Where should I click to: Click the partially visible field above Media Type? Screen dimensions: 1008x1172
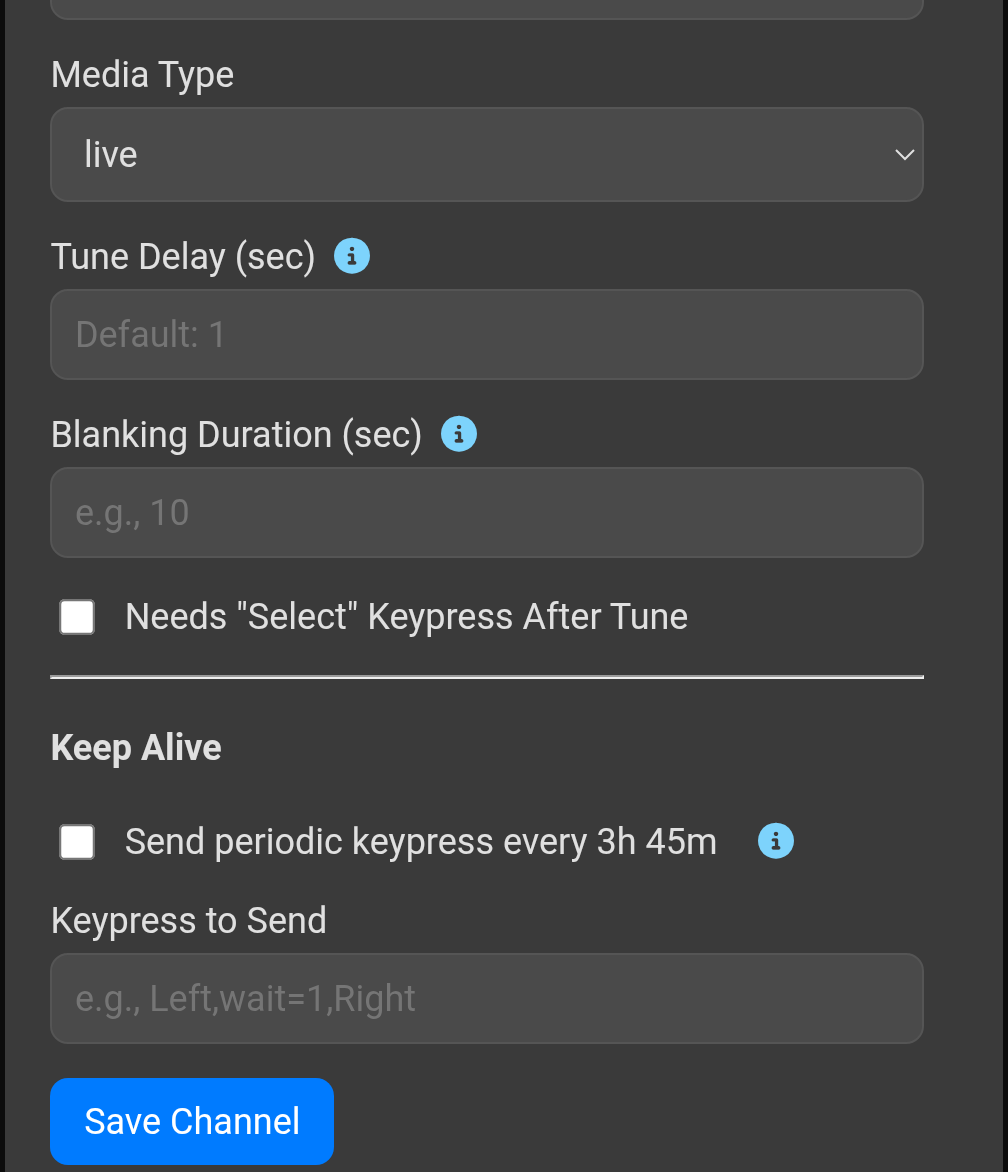click(486, 9)
